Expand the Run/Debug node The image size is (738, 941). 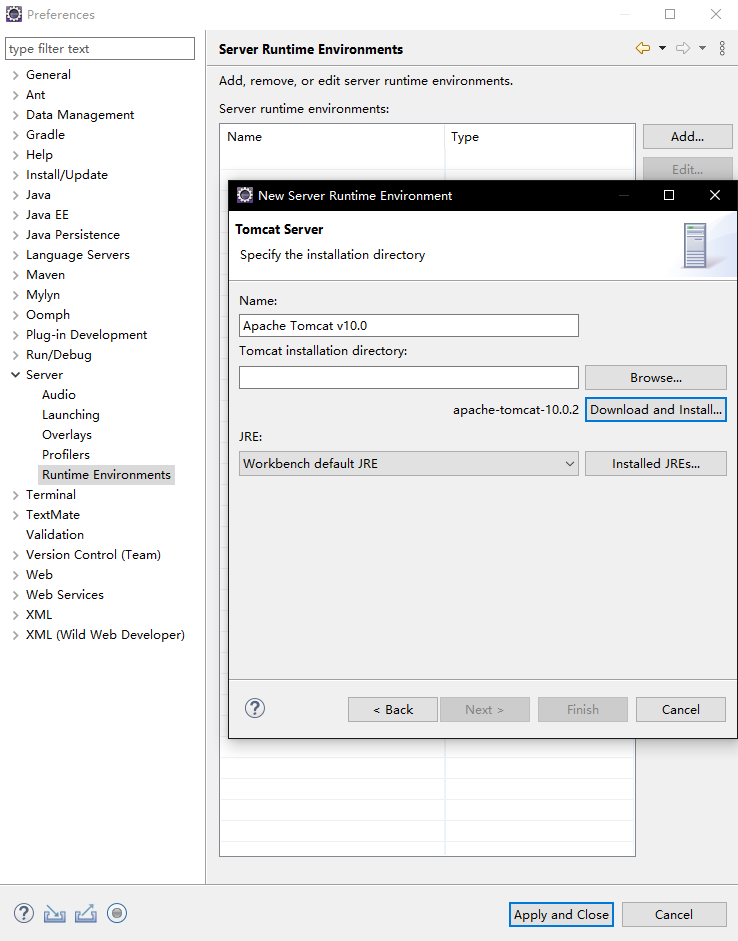click(16, 355)
